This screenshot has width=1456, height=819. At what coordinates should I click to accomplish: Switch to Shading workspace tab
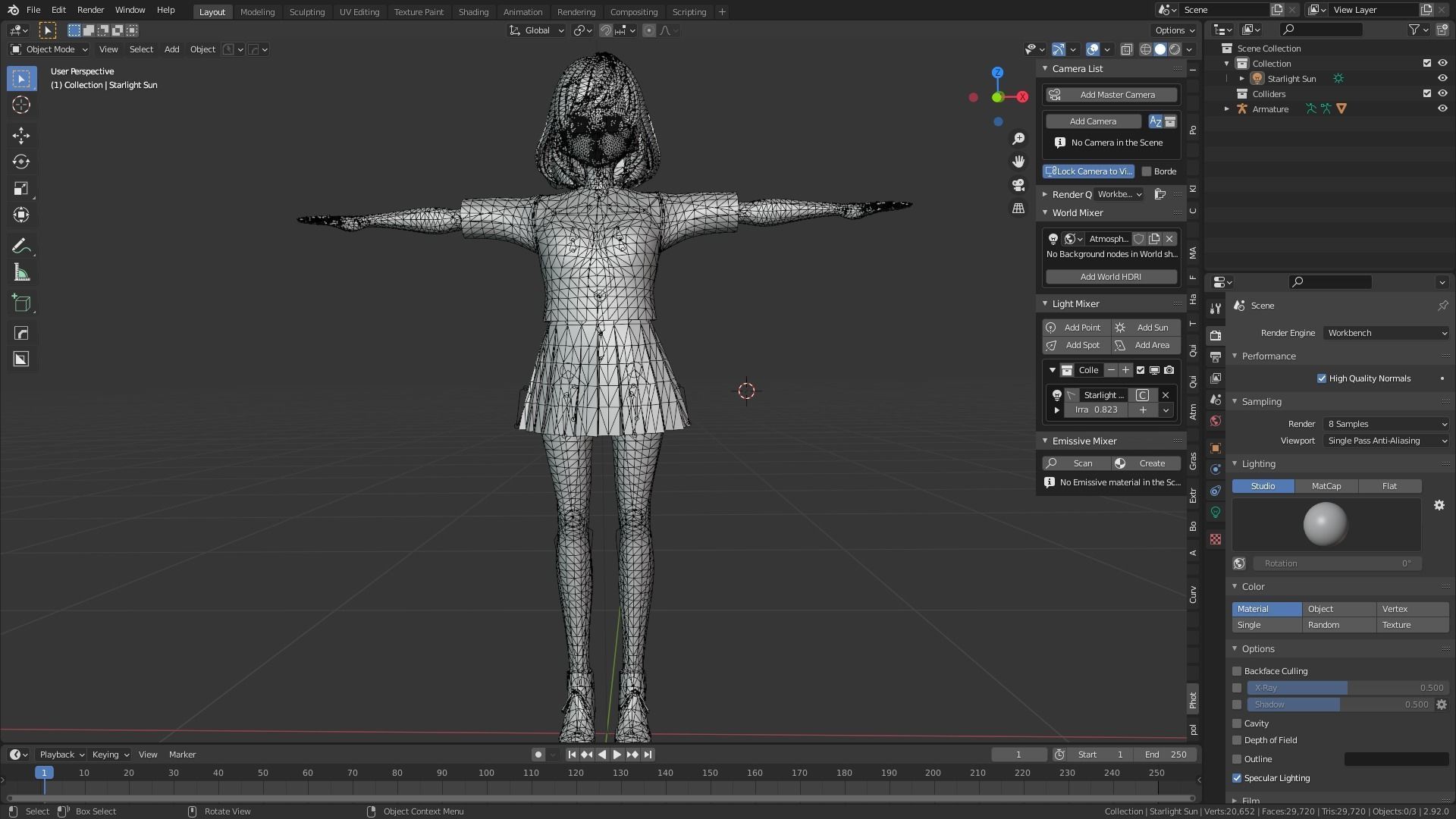pos(473,11)
